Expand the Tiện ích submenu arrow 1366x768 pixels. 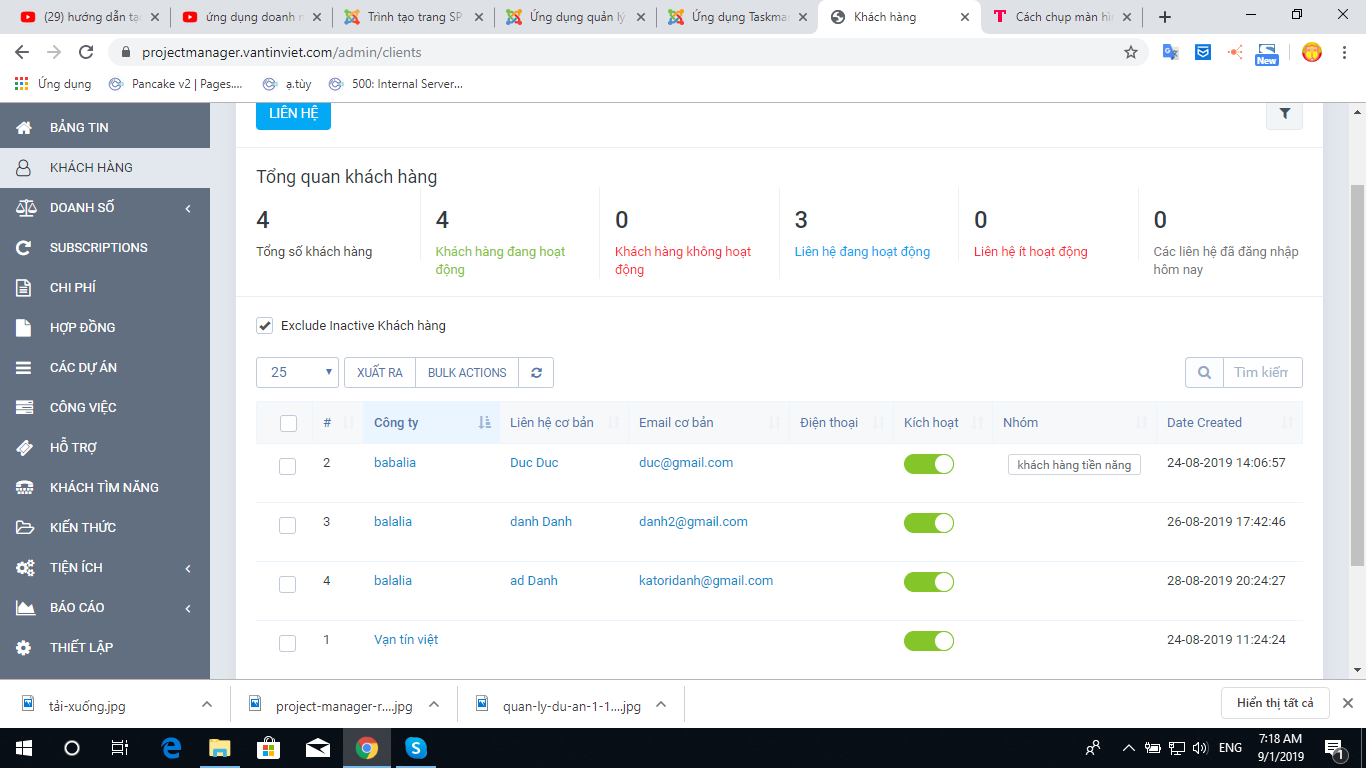[188, 568]
